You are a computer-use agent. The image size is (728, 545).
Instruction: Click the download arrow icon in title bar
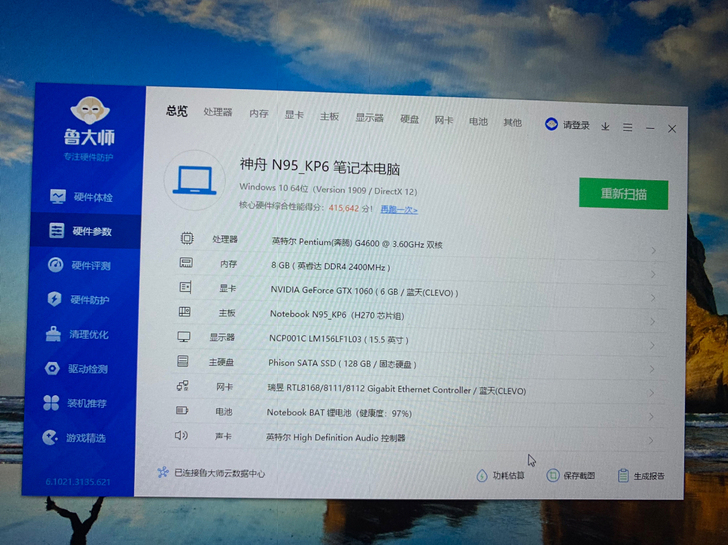click(x=605, y=126)
